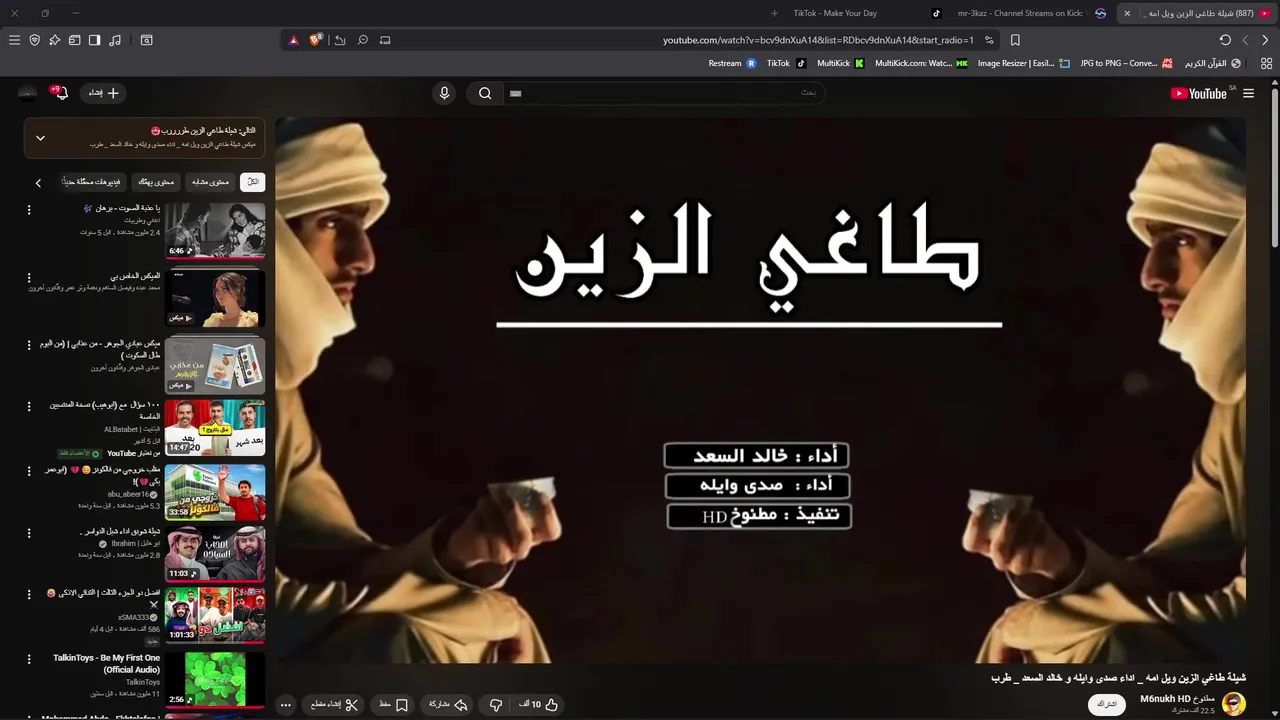Click the cast screen icon in address bar

(x=385, y=40)
